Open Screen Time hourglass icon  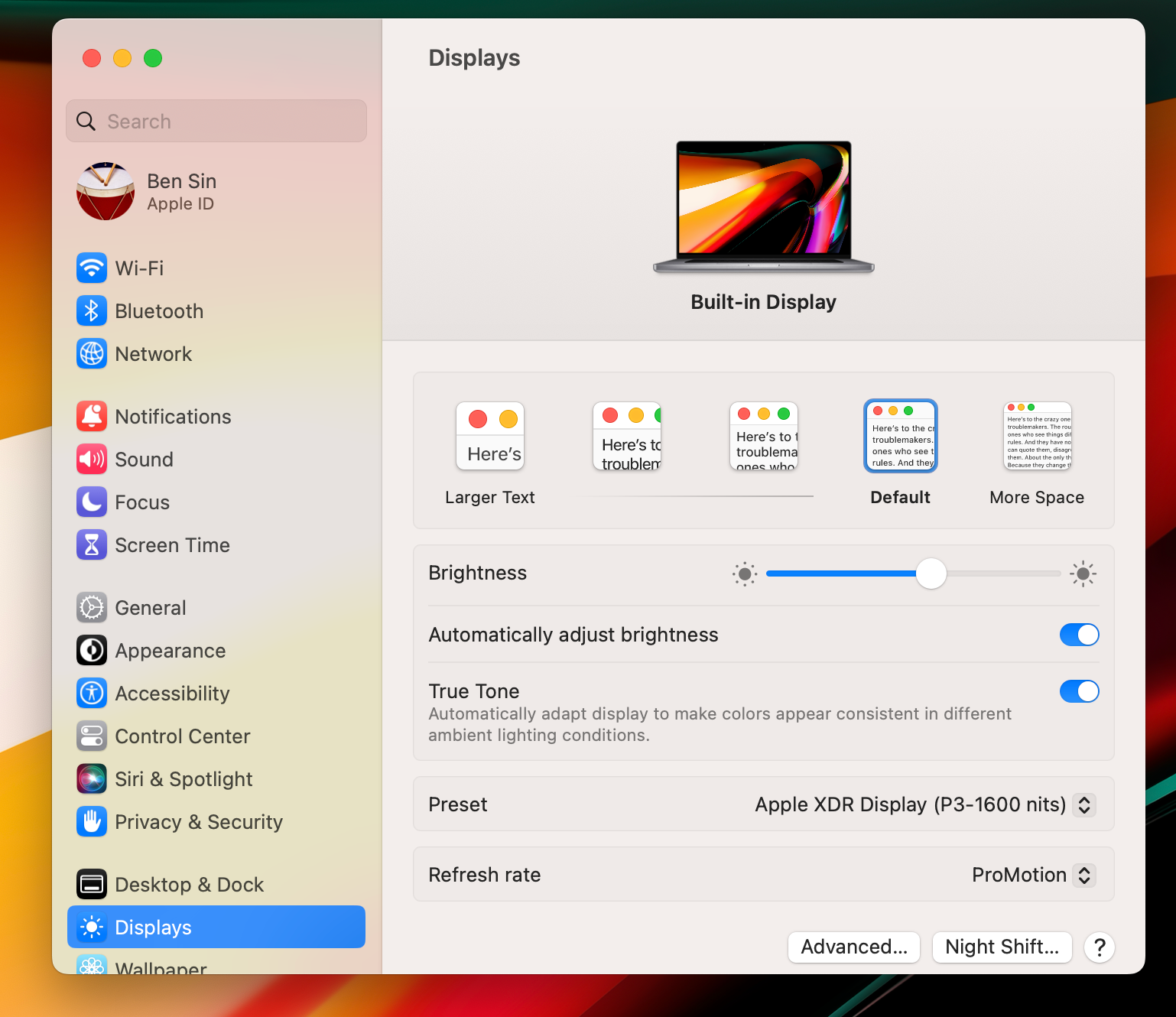(x=92, y=544)
